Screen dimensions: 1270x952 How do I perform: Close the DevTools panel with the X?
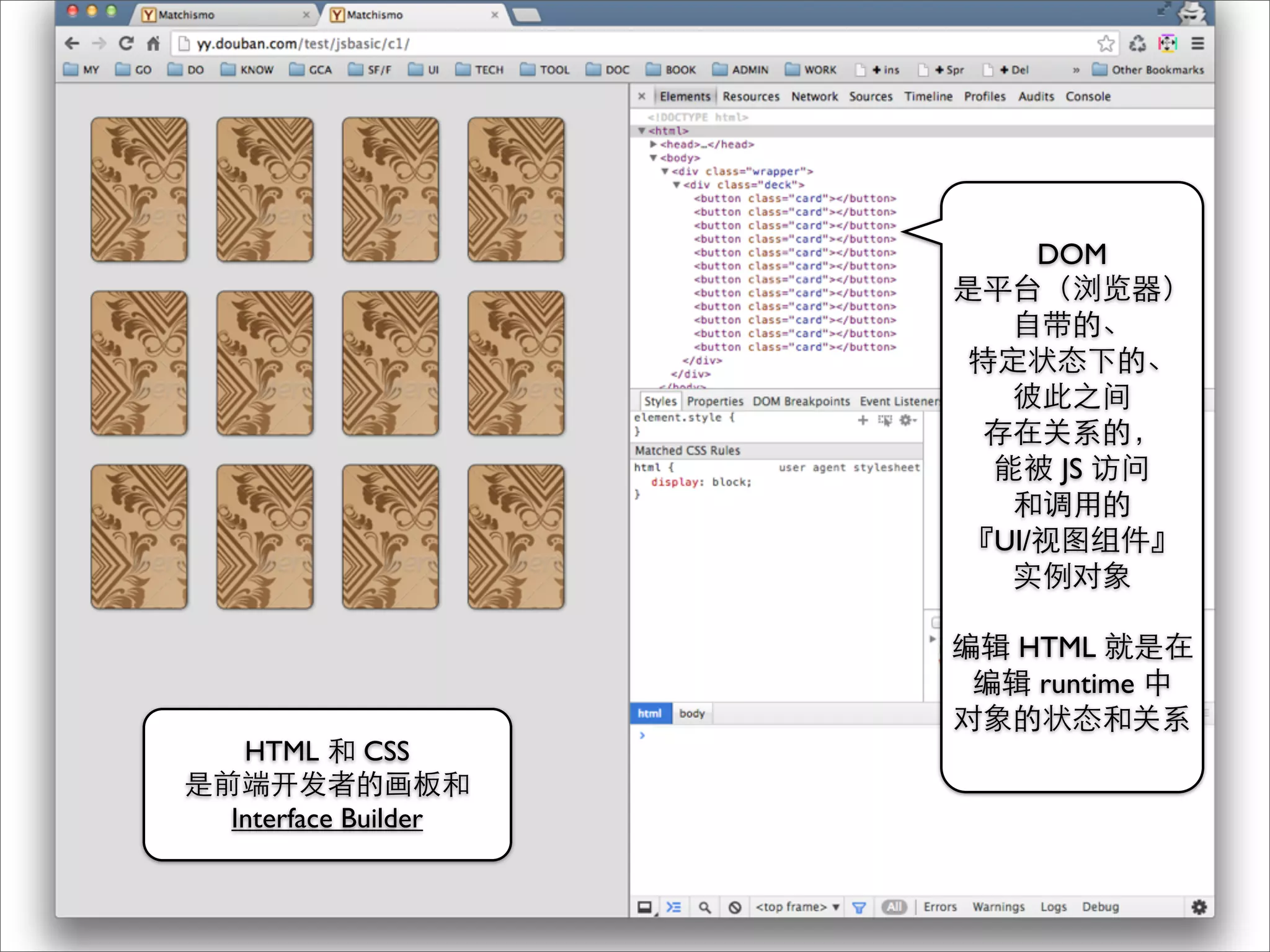642,96
